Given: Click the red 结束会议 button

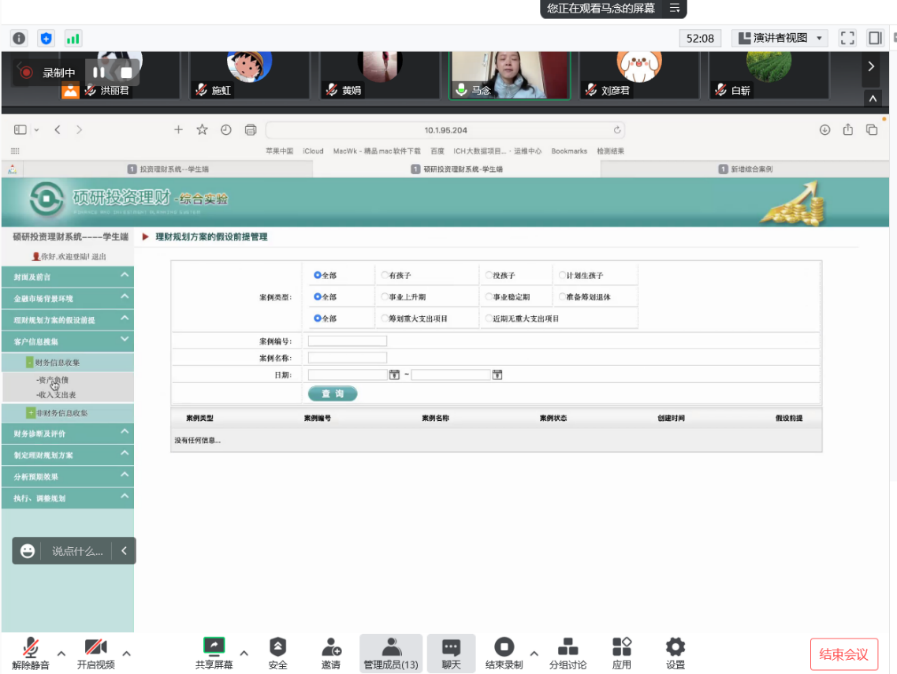Looking at the screenshot, I should [x=843, y=654].
